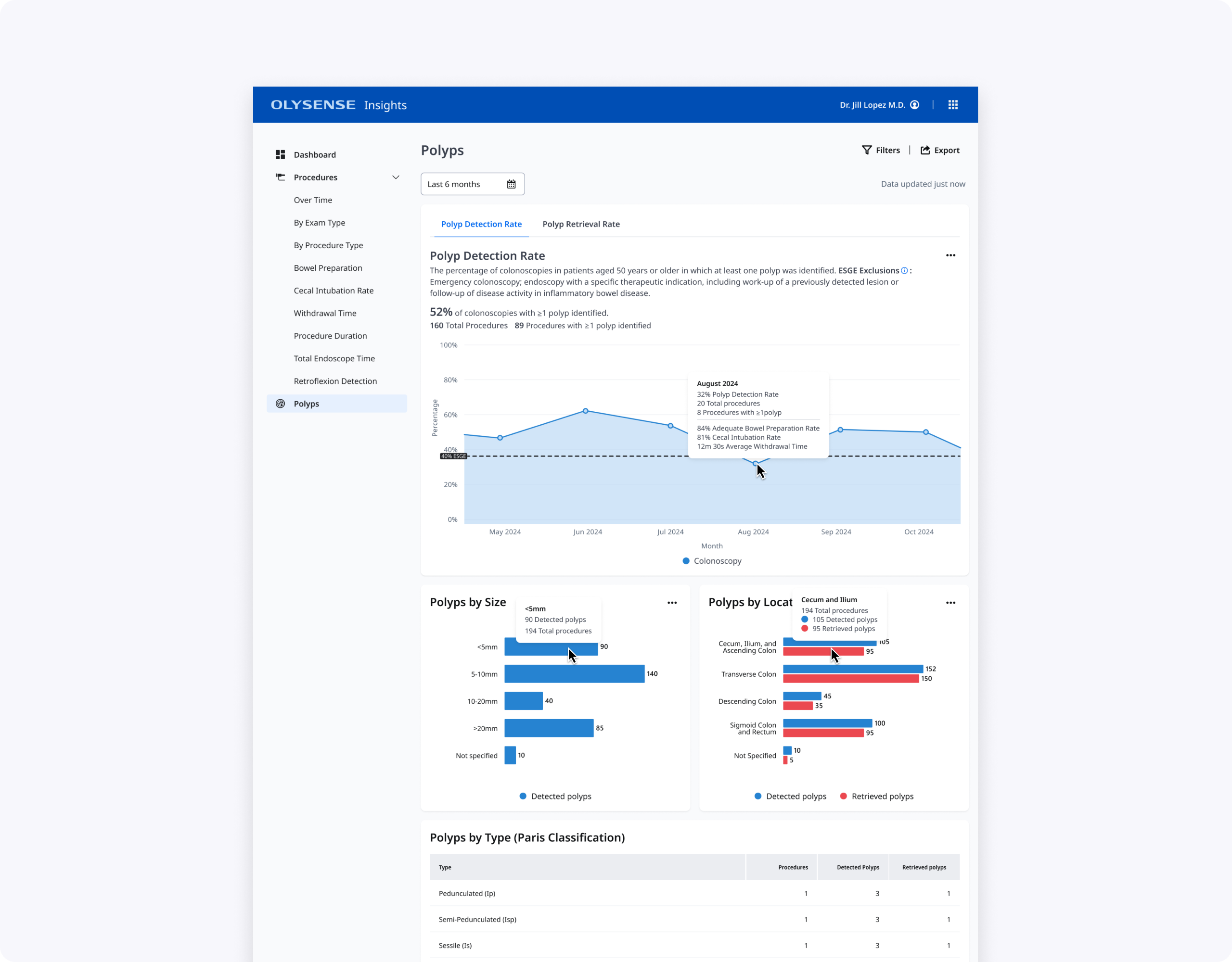The height and width of the screenshot is (962, 1232).
Task: Open Polyps by Location options menu
Action: click(950, 603)
